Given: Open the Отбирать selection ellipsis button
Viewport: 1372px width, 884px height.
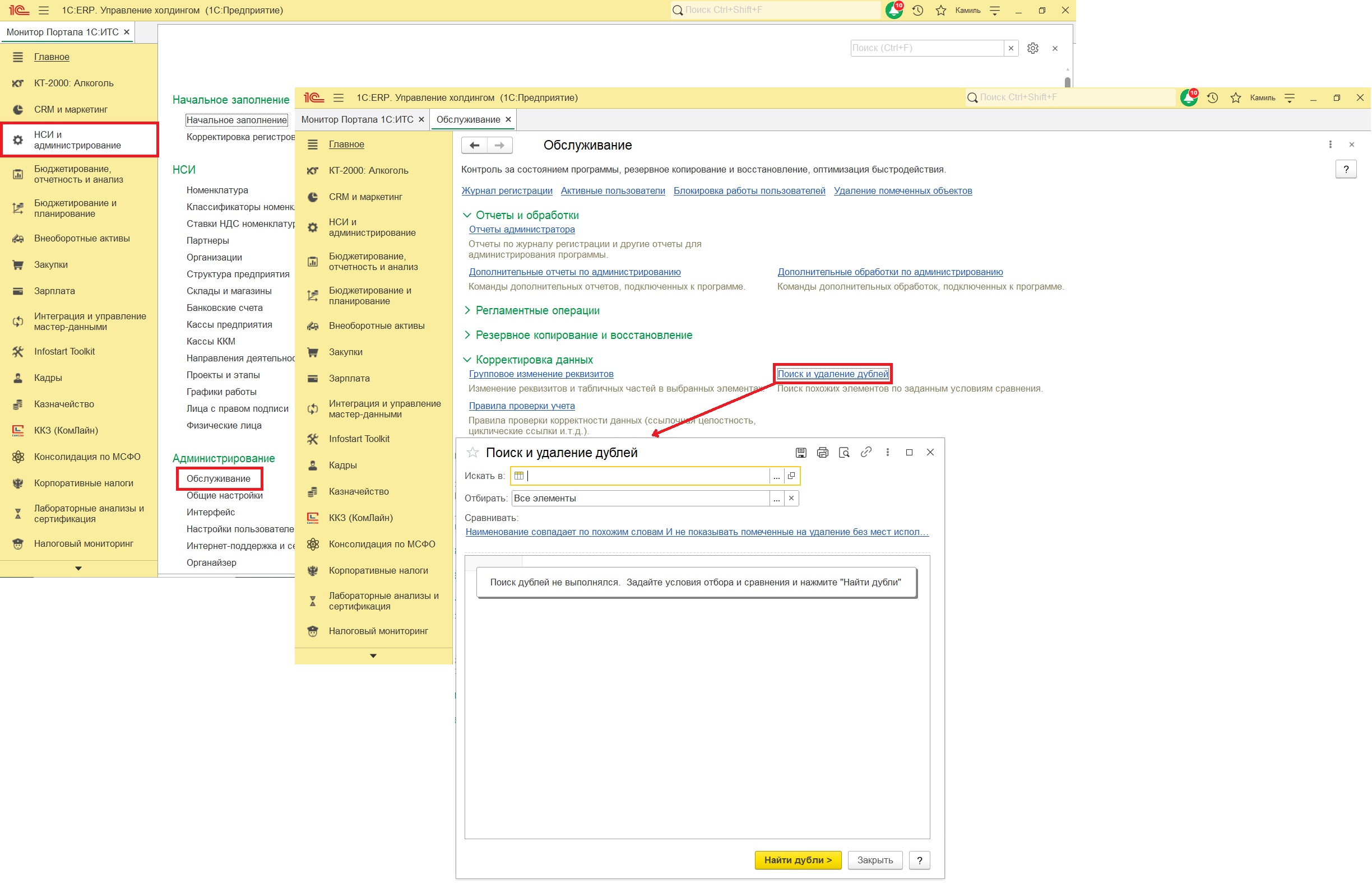Looking at the screenshot, I should (x=777, y=499).
